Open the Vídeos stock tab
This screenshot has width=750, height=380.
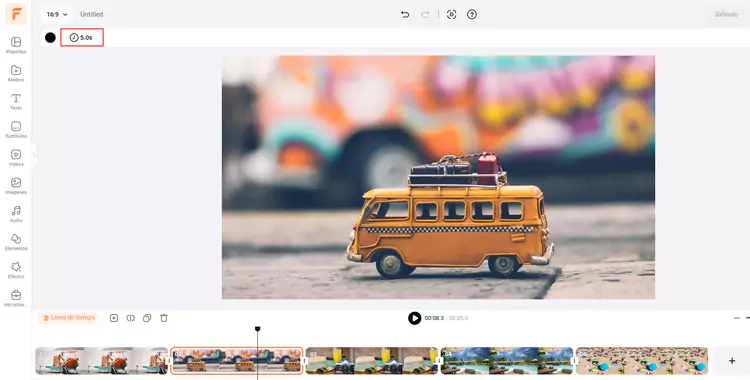click(16, 157)
